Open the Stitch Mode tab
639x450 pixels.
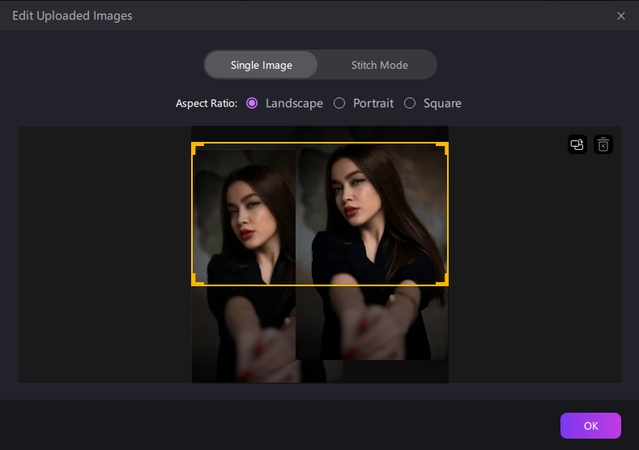click(x=379, y=65)
